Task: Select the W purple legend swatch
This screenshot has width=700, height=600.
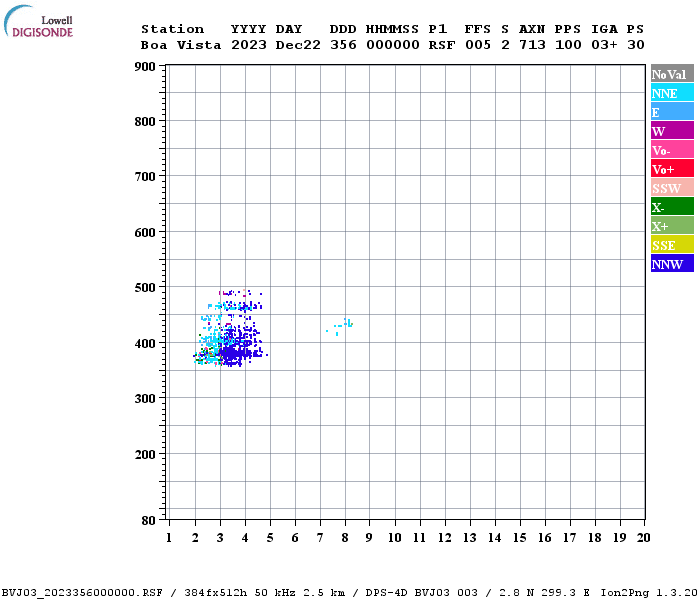Action: tap(672, 130)
